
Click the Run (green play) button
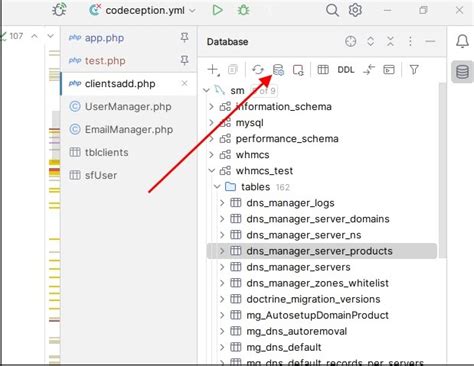(217, 10)
